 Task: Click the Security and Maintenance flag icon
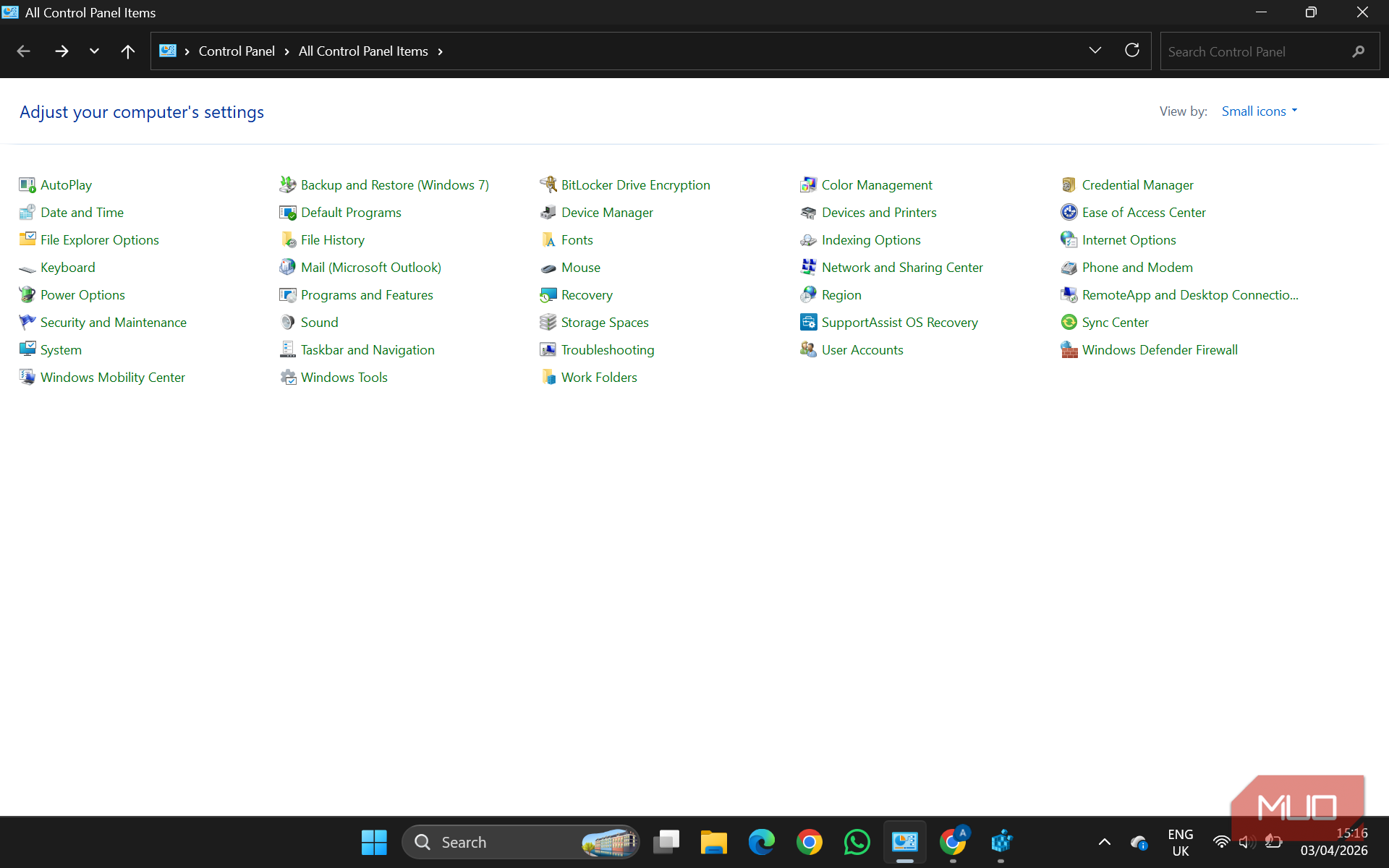pos(27,323)
